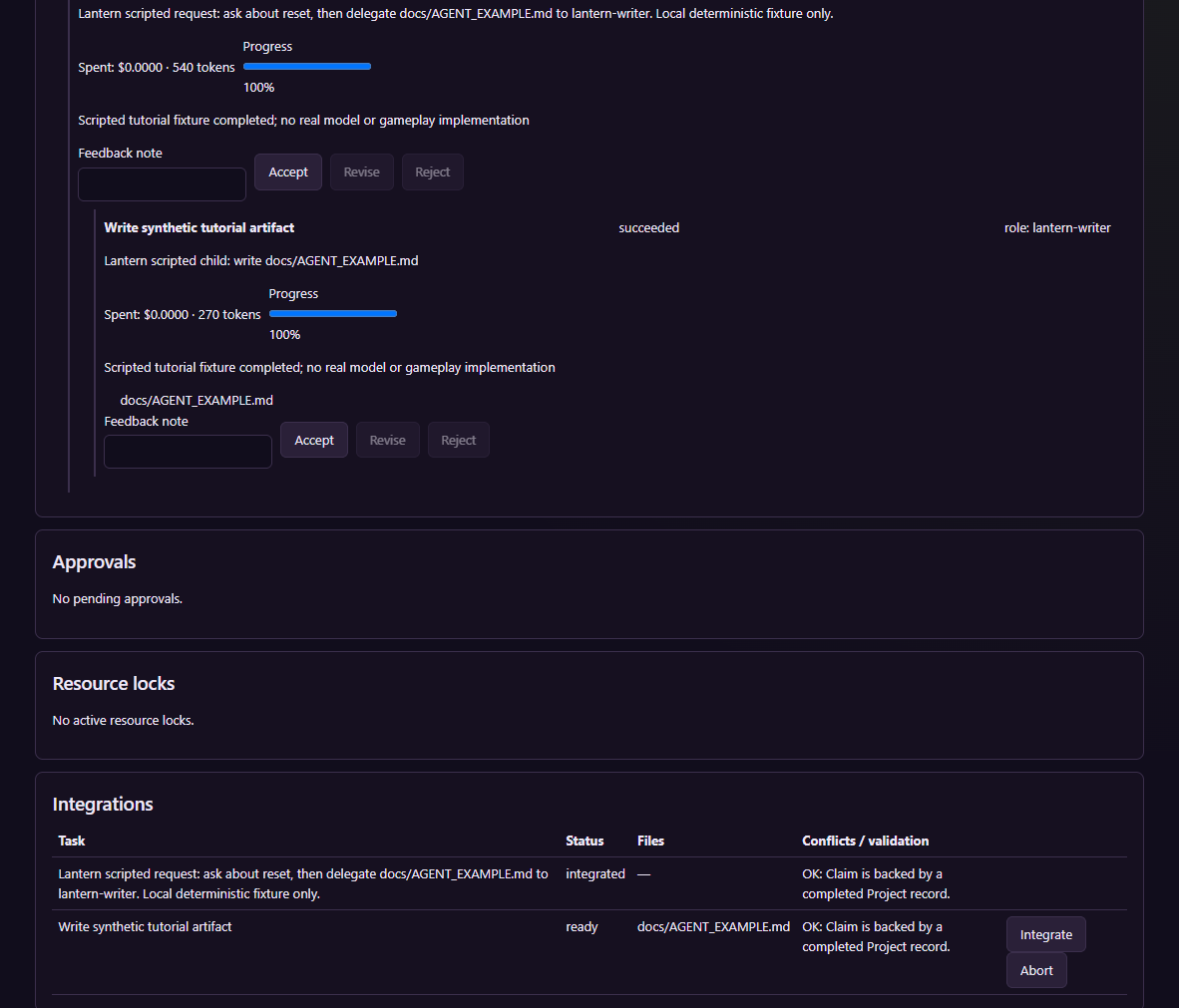Click the 'succeeded' status label
1179x1008 pixels.
pos(649,227)
